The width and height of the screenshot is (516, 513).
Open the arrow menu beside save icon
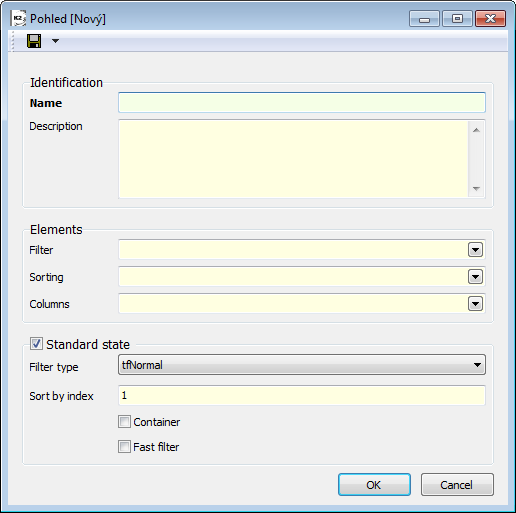point(55,41)
